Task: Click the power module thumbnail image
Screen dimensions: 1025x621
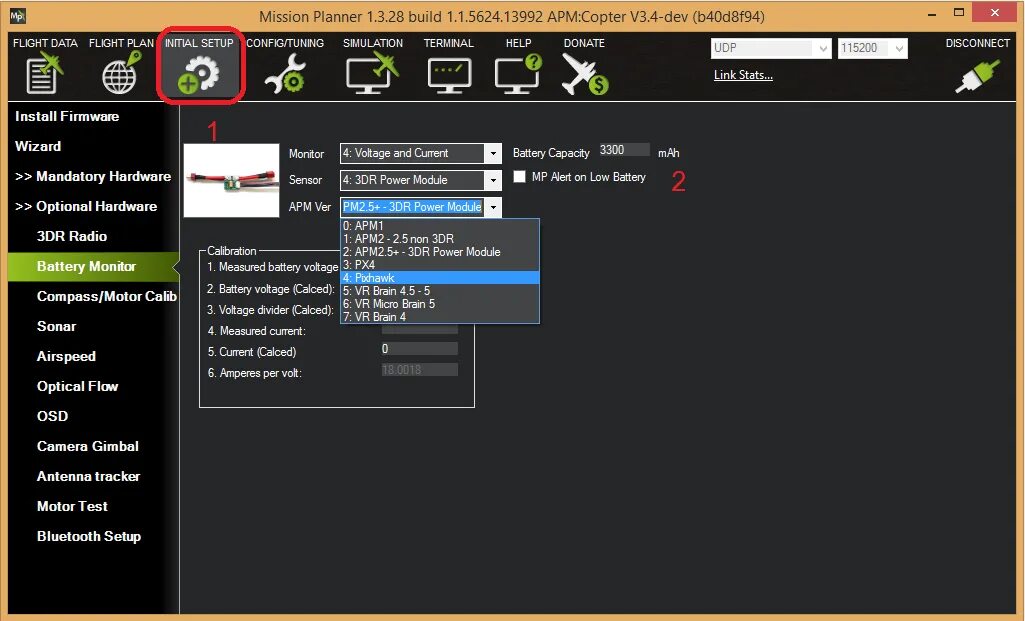Action: tap(231, 180)
